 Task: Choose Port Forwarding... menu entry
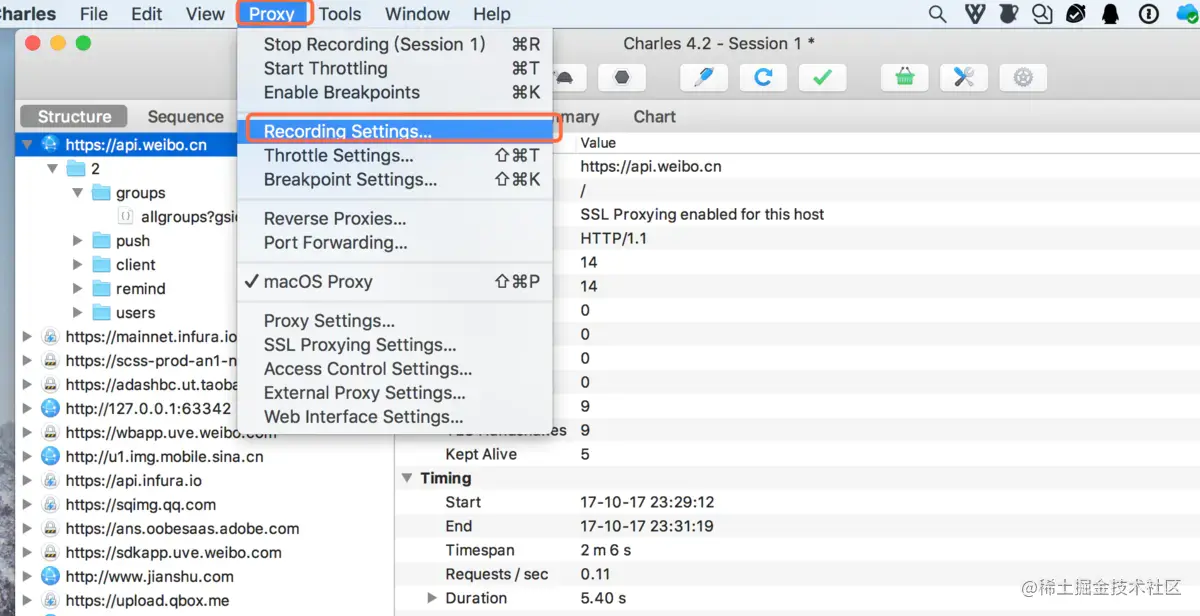395,242
